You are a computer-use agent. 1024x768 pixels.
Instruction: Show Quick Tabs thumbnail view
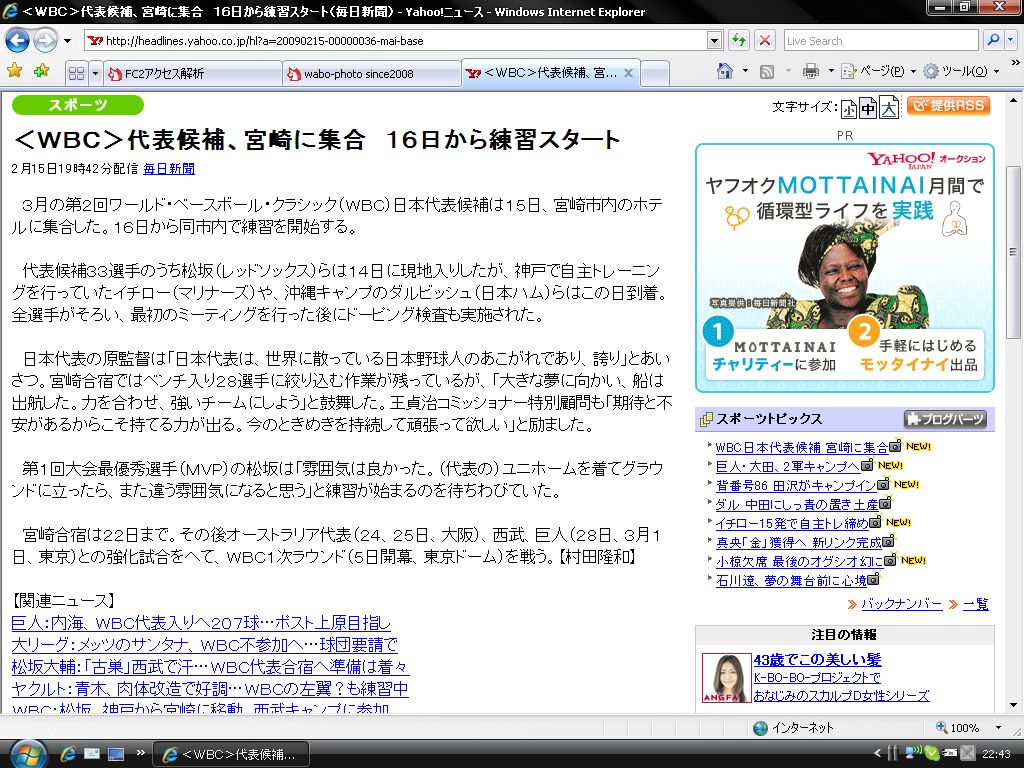76,73
